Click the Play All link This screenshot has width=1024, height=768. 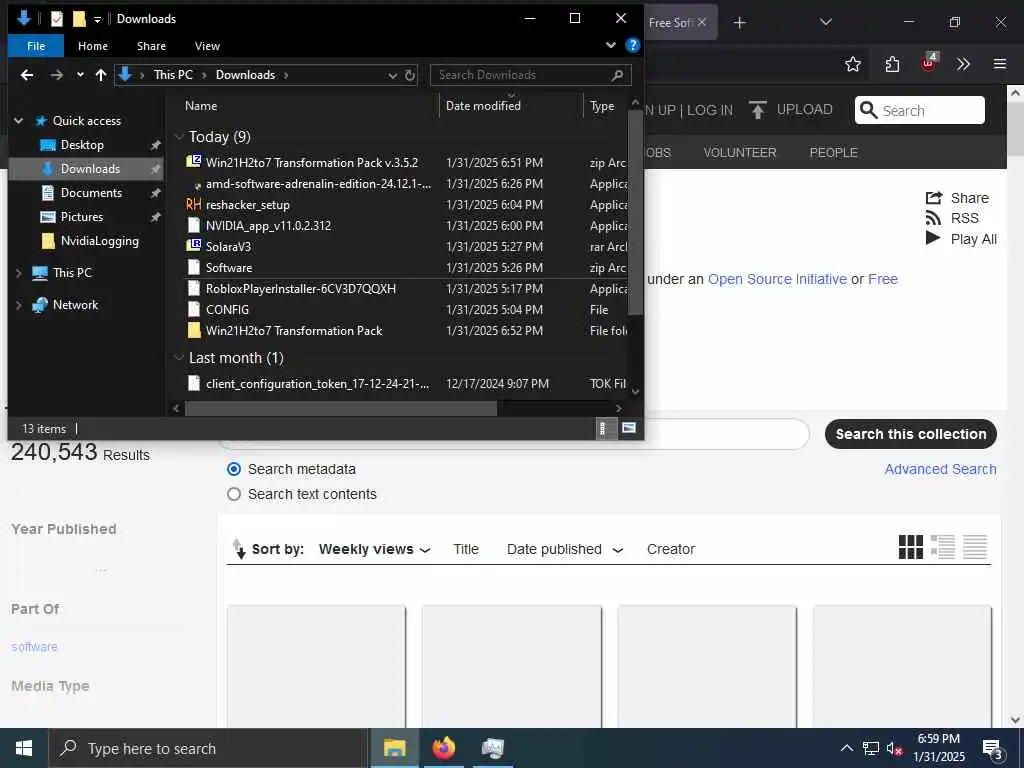(x=961, y=239)
